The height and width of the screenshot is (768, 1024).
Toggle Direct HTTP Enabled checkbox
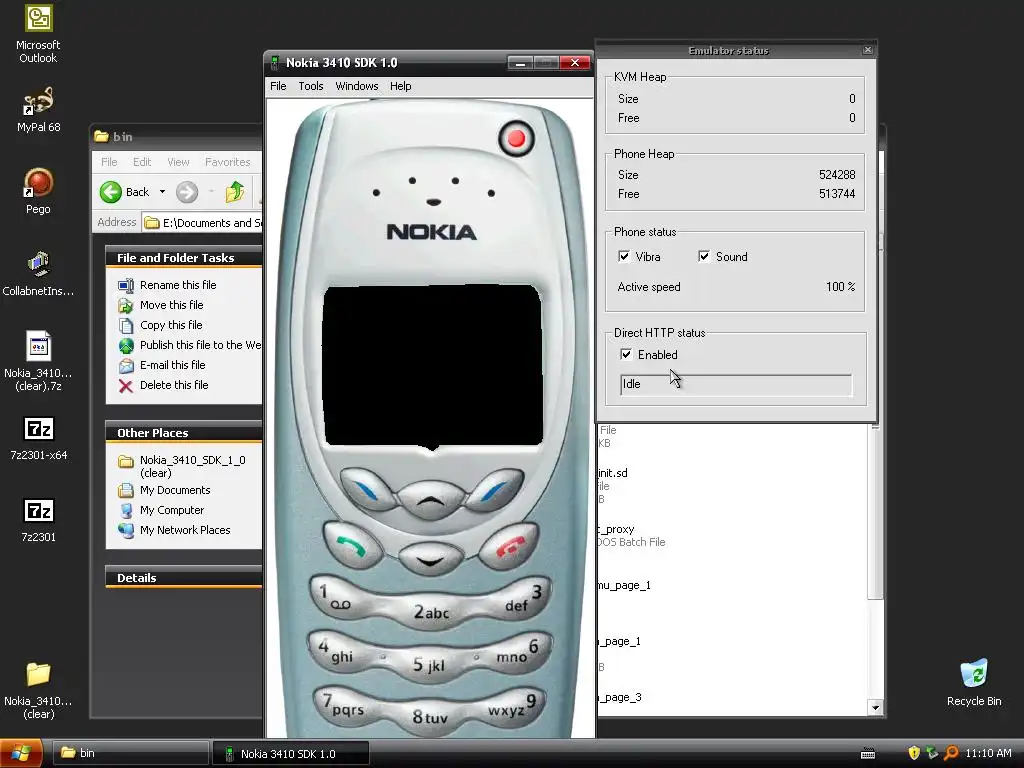[x=626, y=354]
